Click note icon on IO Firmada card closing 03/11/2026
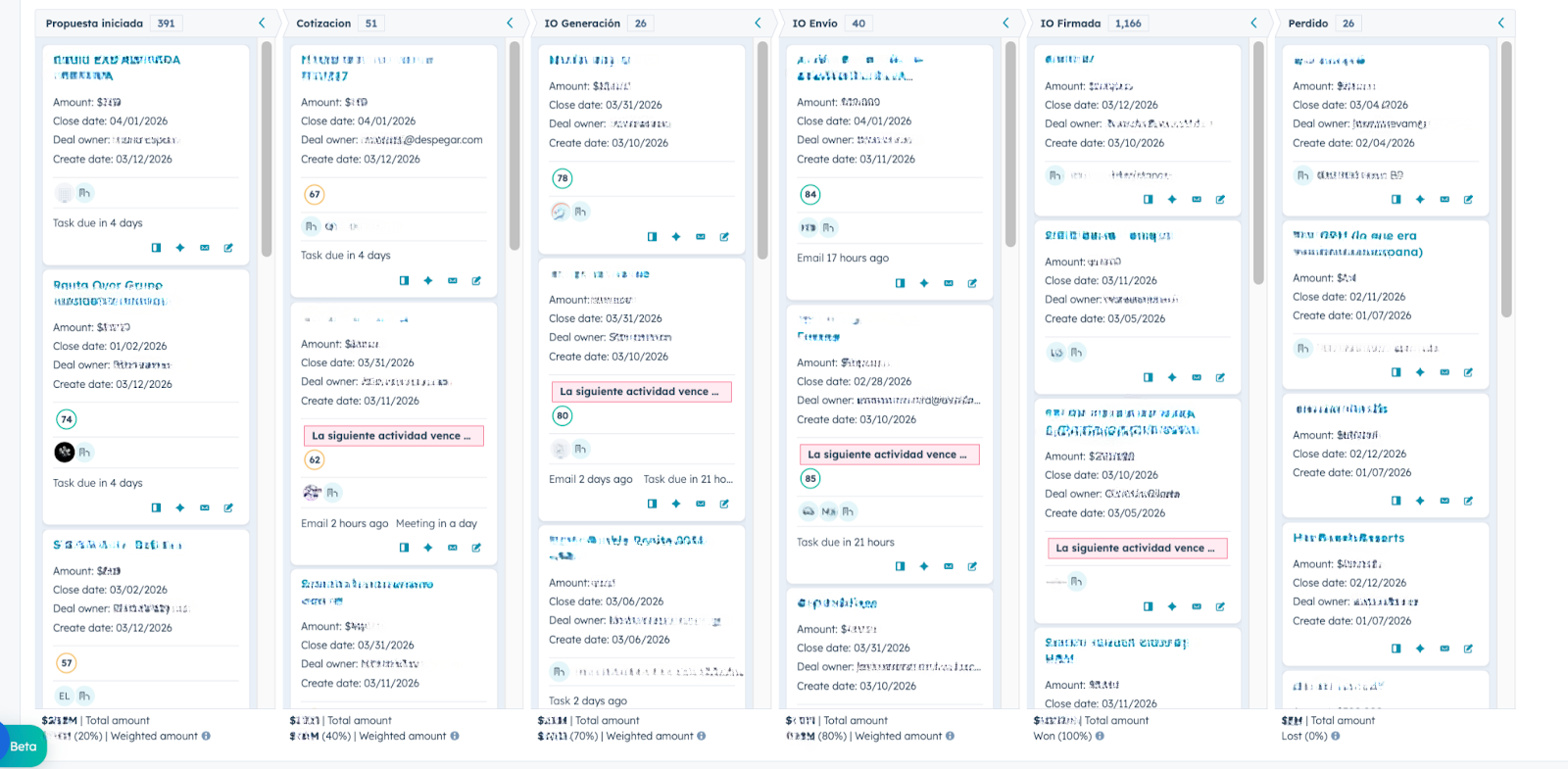The height and width of the screenshot is (769, 1568). [x=1220, y=377]
